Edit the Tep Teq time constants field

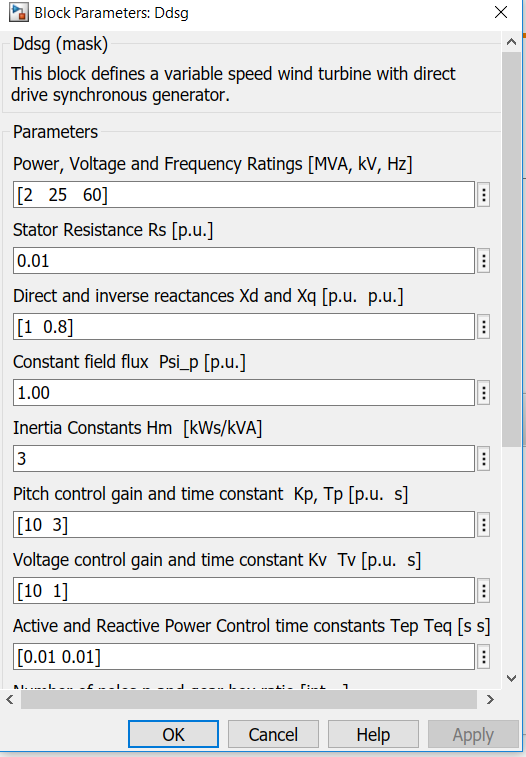[244, 657]
